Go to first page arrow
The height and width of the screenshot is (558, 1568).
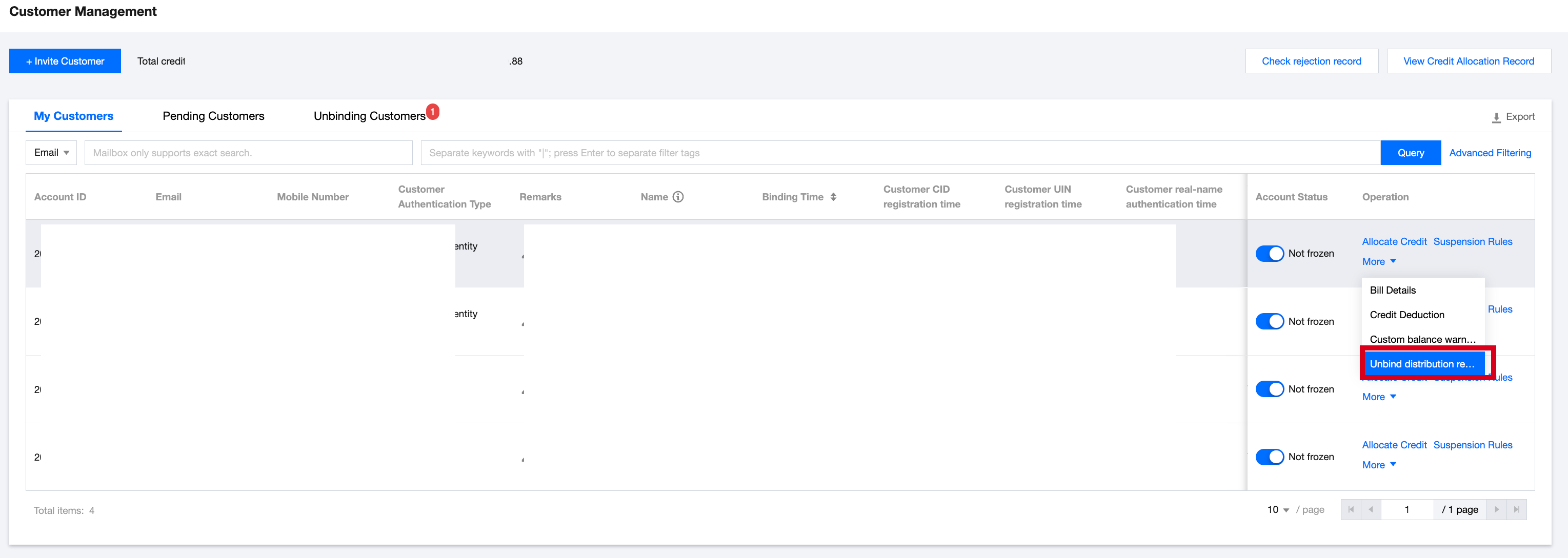tap(1351, 510)
